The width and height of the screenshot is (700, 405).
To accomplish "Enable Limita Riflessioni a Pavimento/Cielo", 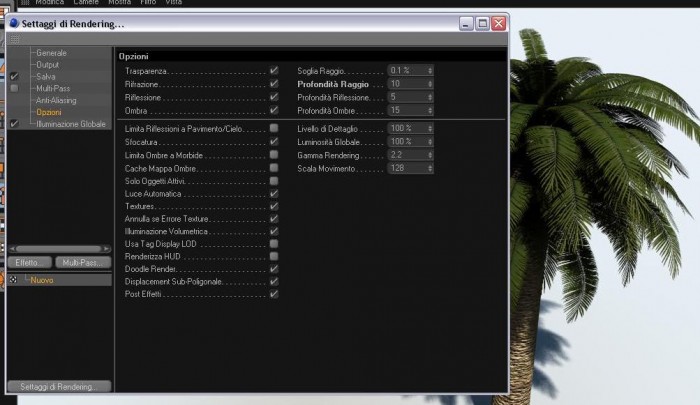I will [274, 128].
